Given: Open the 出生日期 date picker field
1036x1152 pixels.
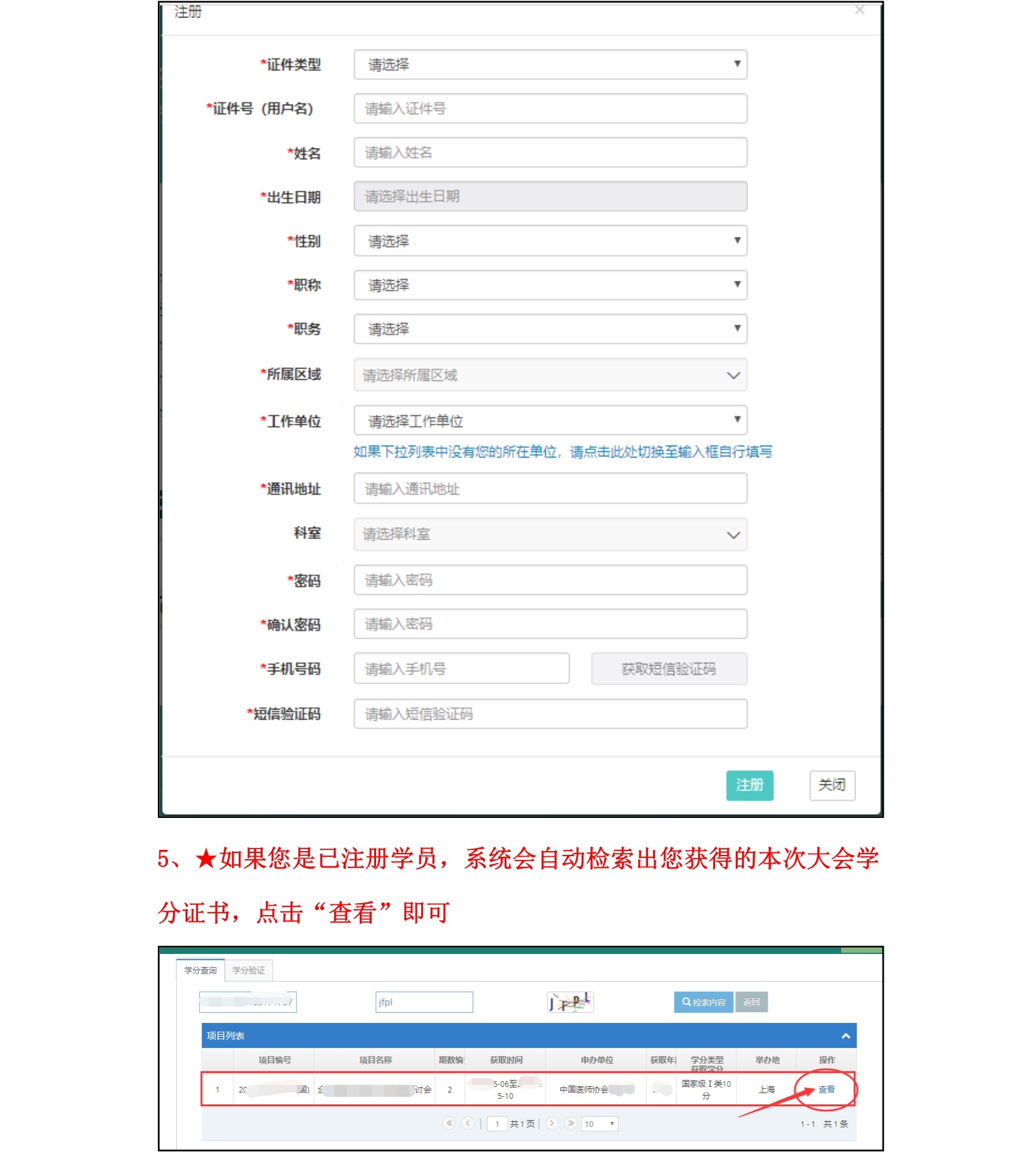Looking at the screenshot, I should click(x=550, y=196).
